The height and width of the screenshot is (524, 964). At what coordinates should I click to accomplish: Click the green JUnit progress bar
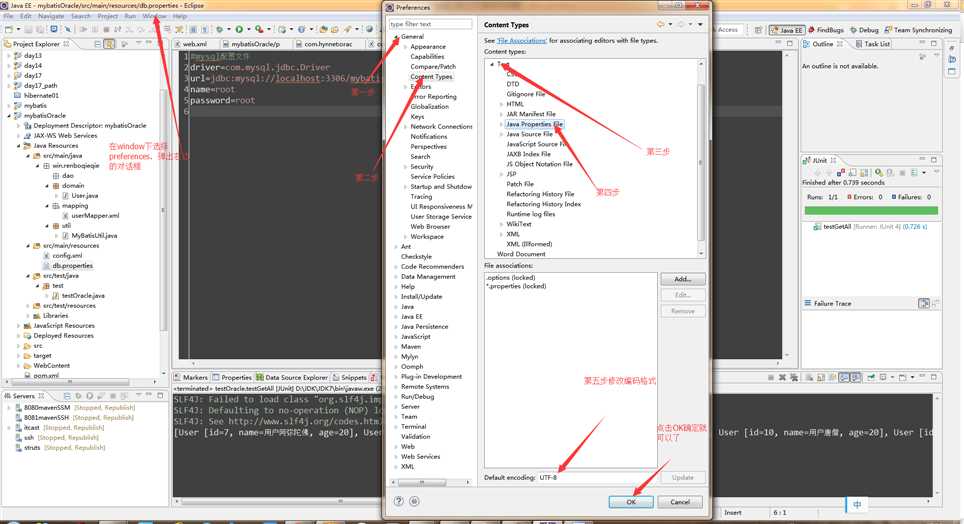(x=871, y=211)
